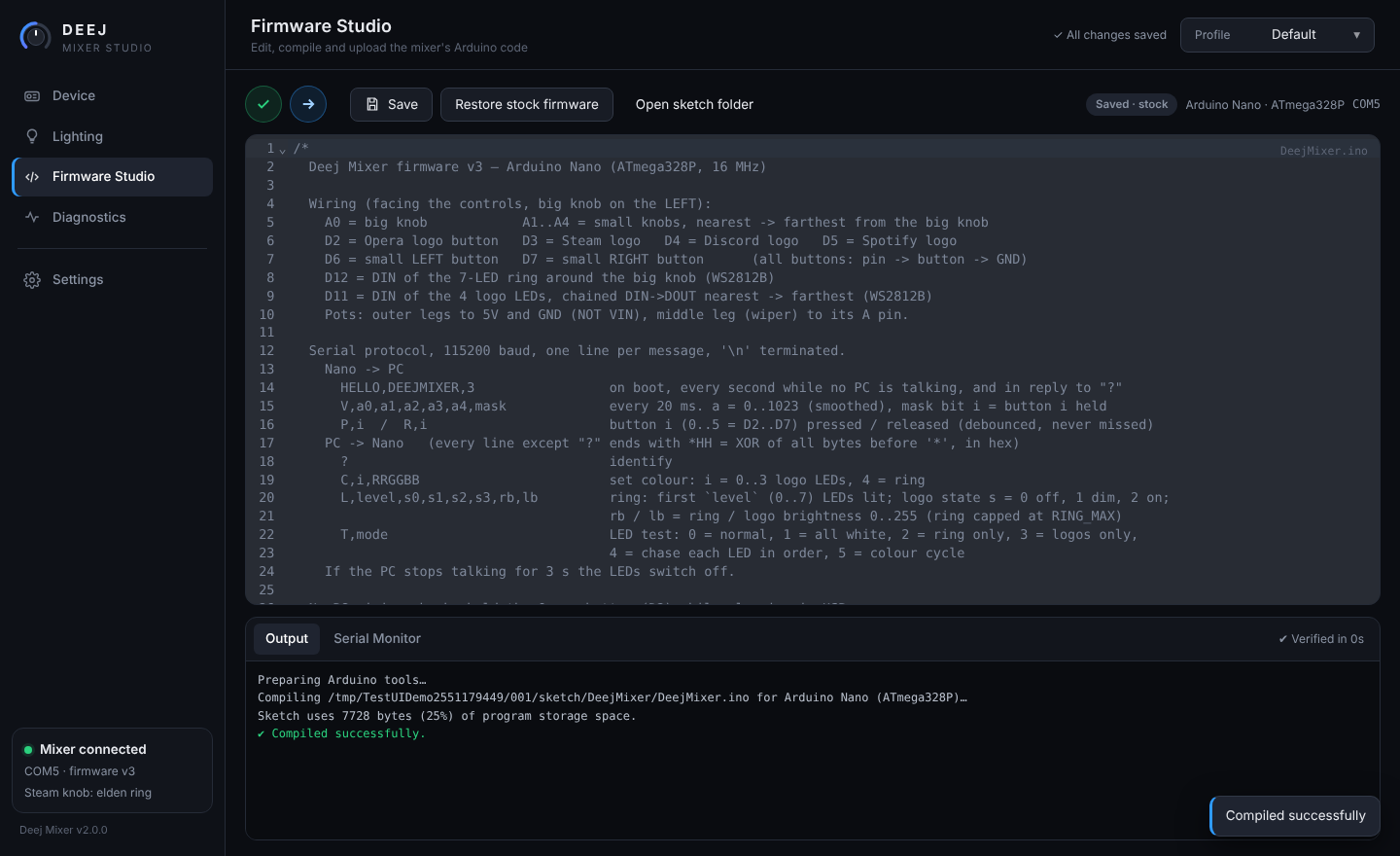
Task: Click 'COM5 · firmware v3' status text
Action: pyautogui.click(x=80, y=771)
